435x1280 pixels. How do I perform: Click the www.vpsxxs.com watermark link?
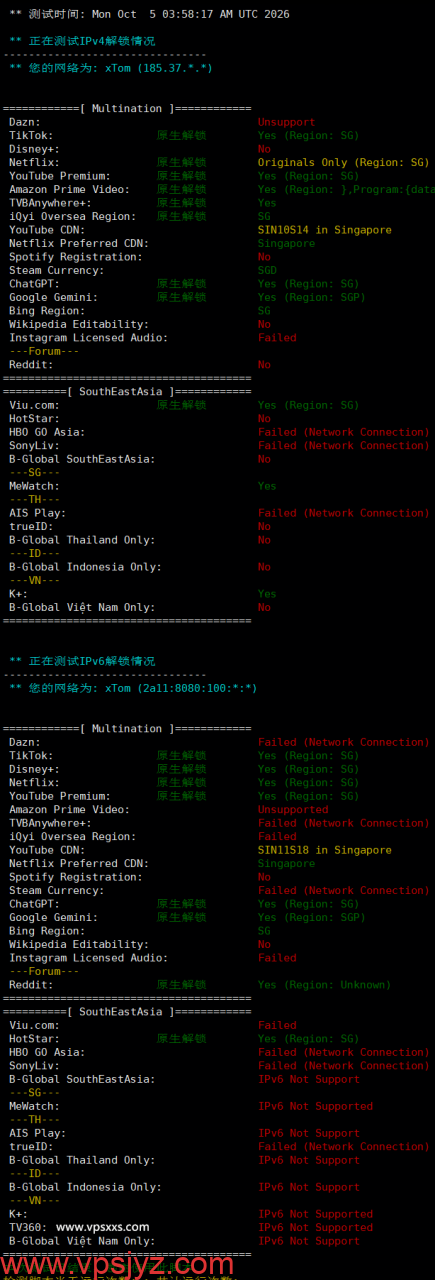[x=102, y=1227]
